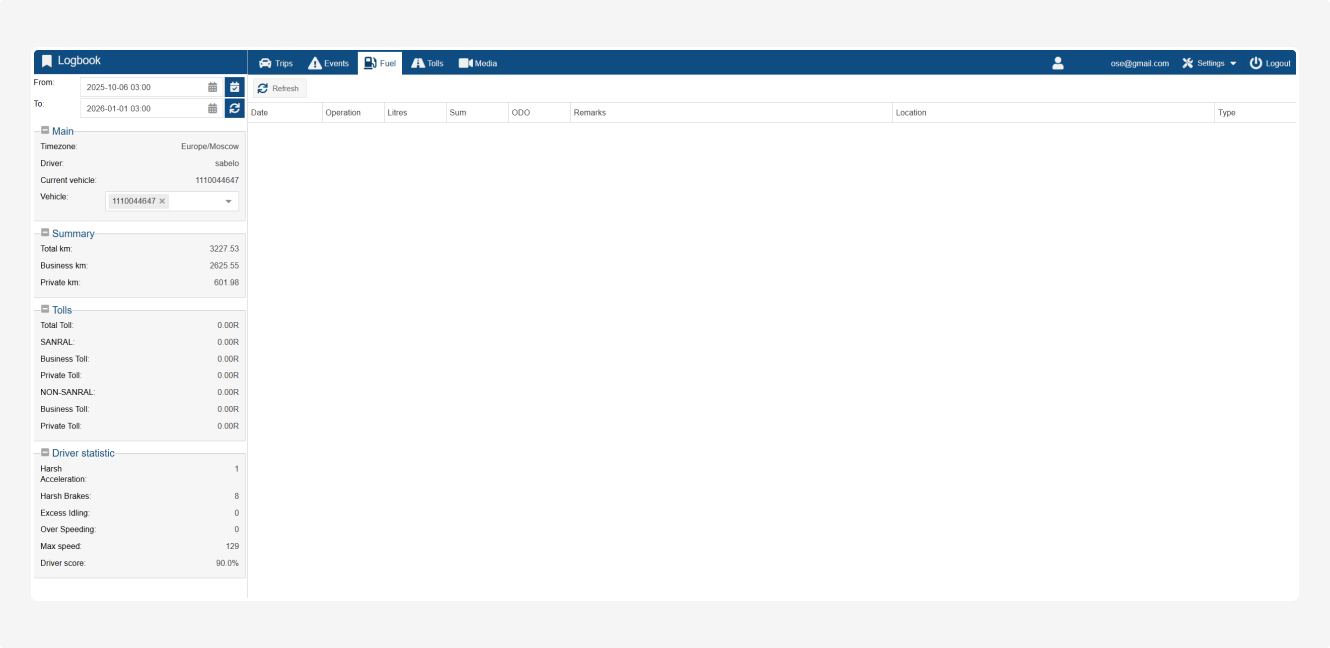Open the From date calendar picker
1330x648 pixels.
coord(212,87)
